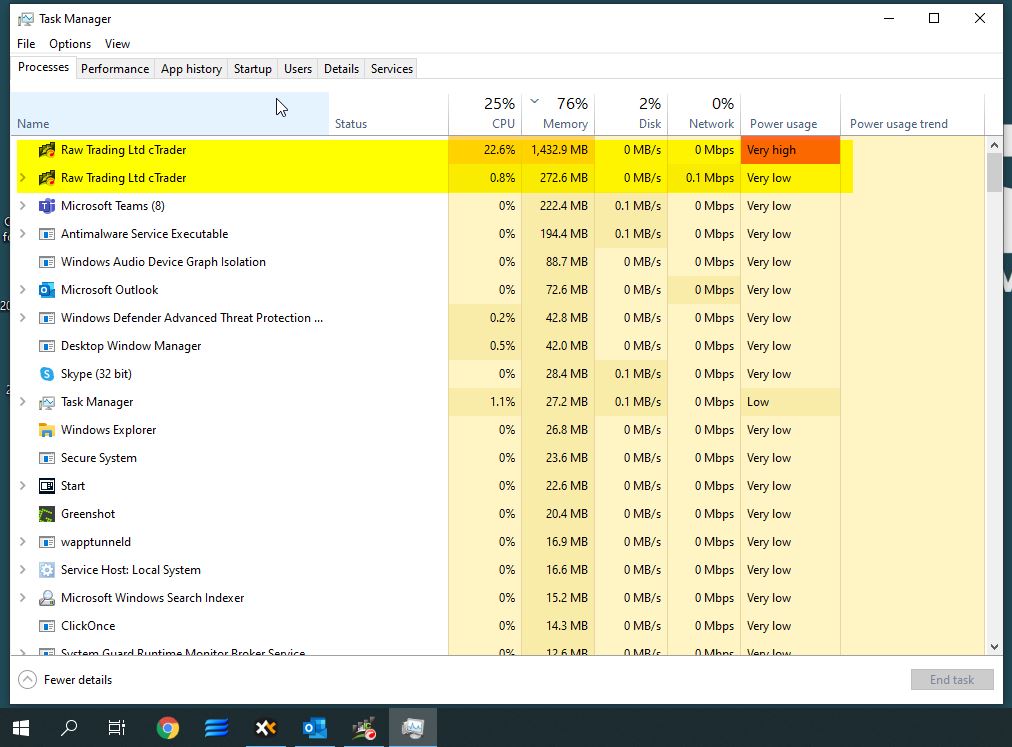1012x747 pixels.
Task: Switch to the App history tab
Action: tap(191, 68)
